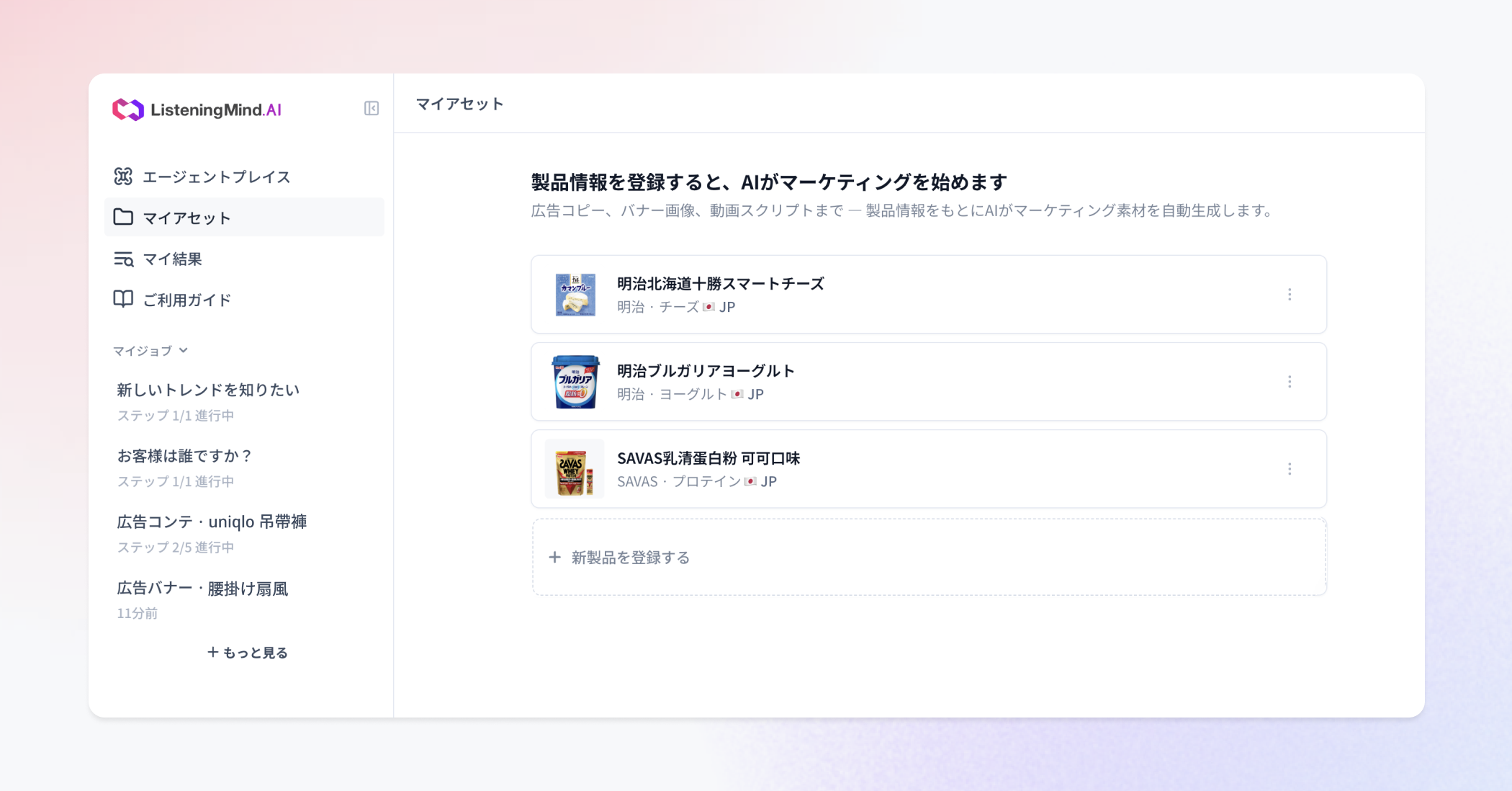
Task: Click the 明治 · チーズ JP subtitle
Action: [676, 307]
